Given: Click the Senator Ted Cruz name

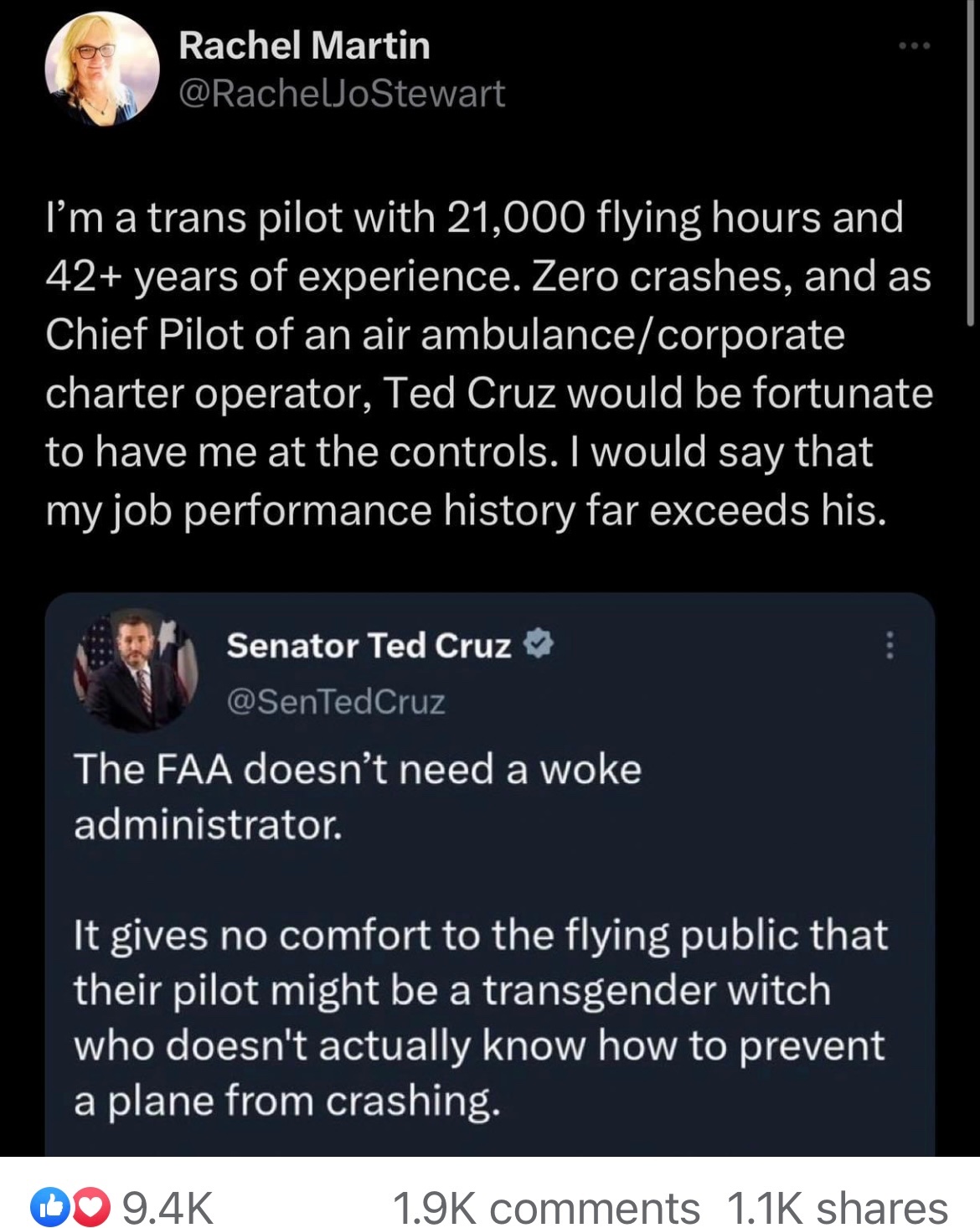Looking at the screenshot, I should point(369,645).
